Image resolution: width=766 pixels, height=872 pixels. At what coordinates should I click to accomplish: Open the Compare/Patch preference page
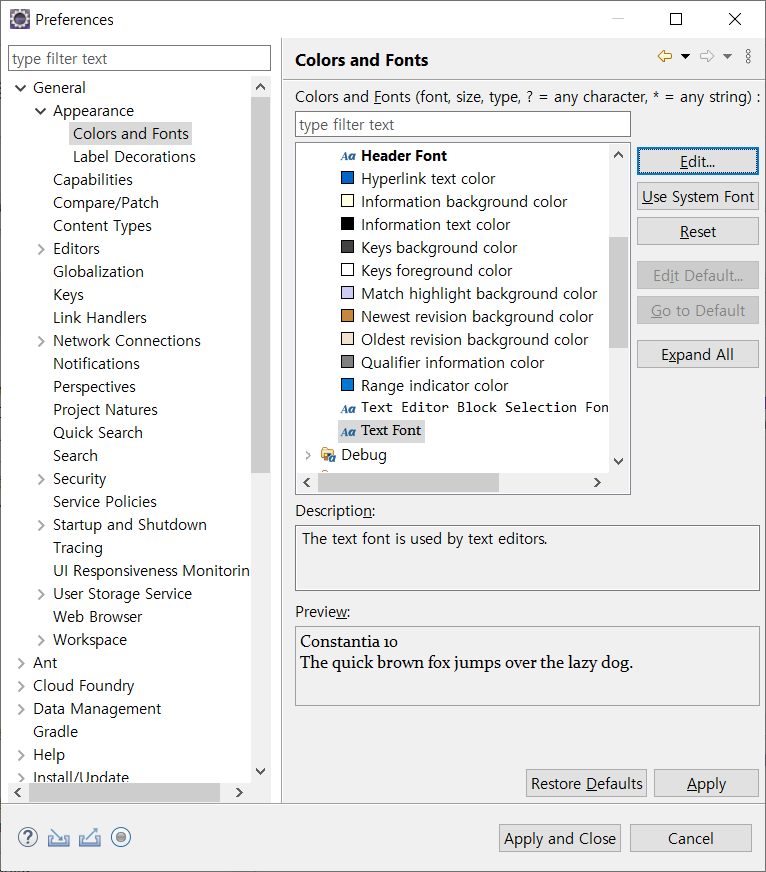[106, 203]
